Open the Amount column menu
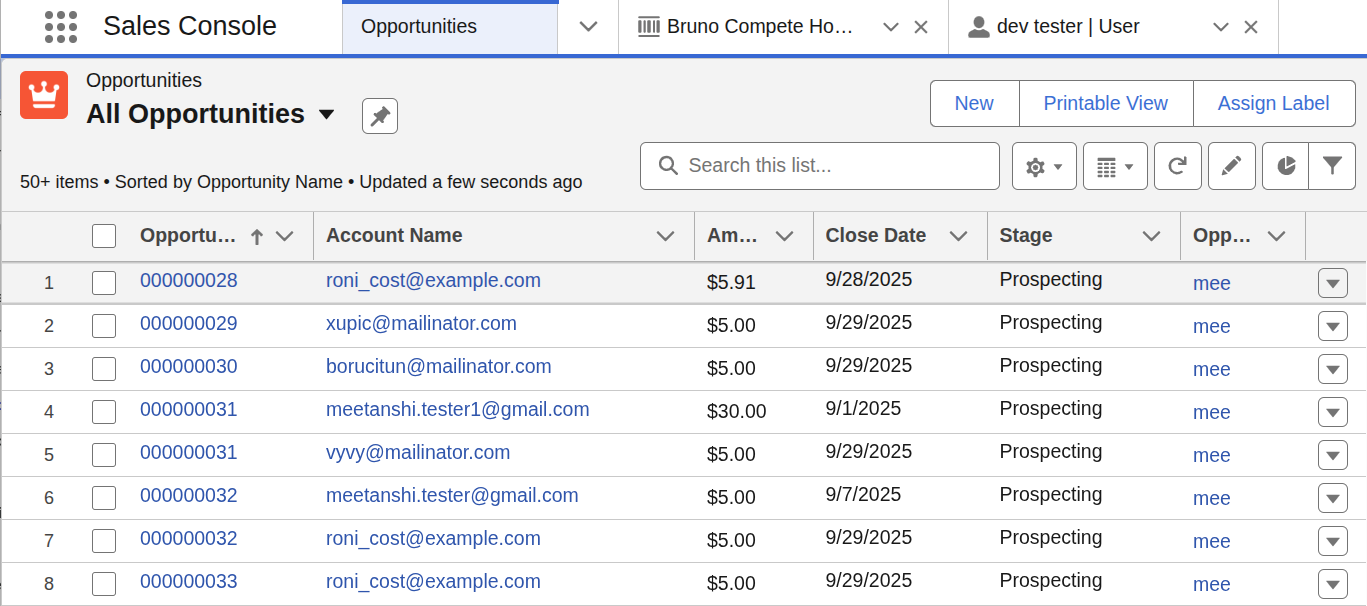 784,236
